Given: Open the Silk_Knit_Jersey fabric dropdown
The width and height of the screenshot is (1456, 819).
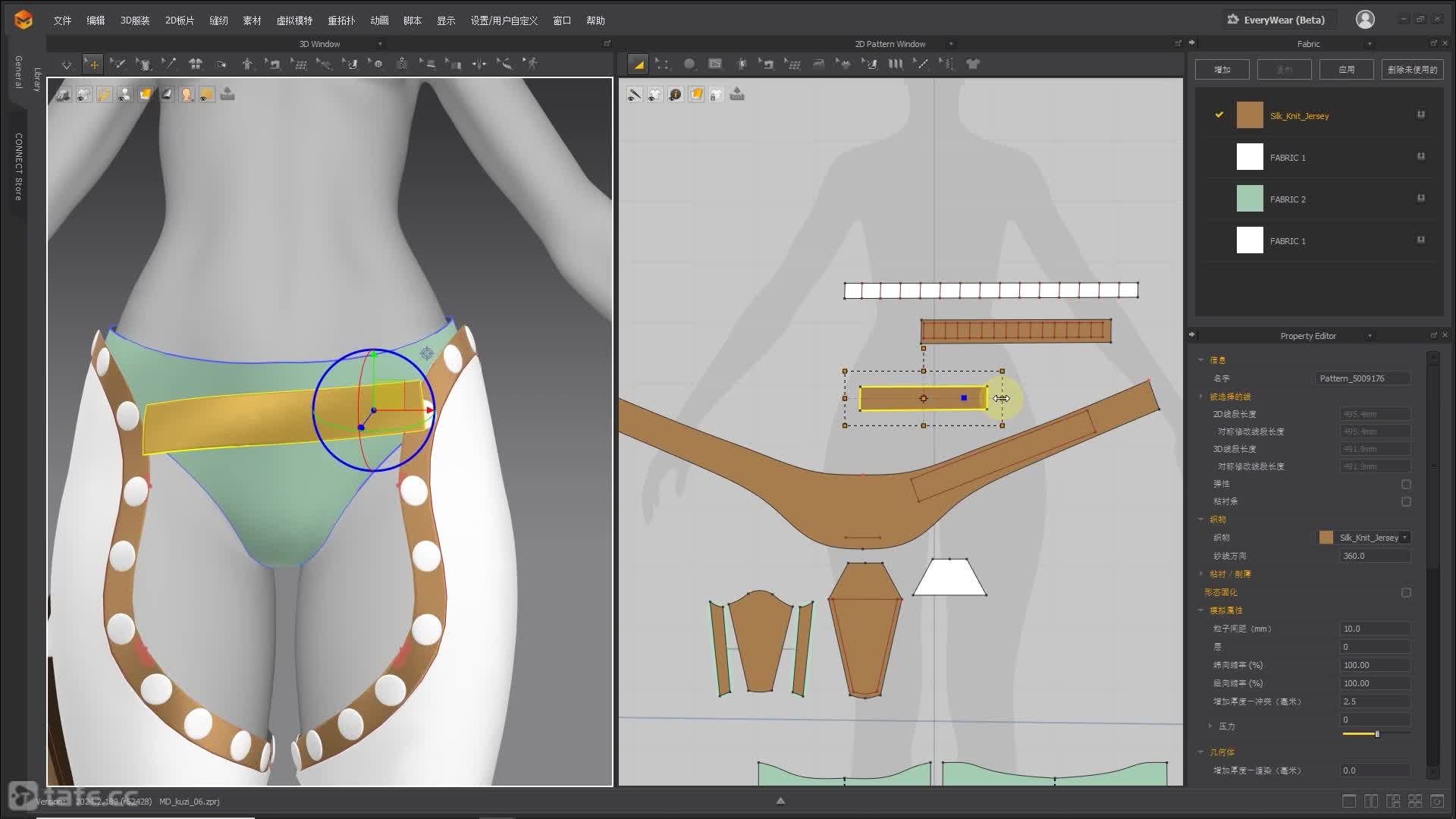Looking at the screenshot, I should coord(1404,538).
